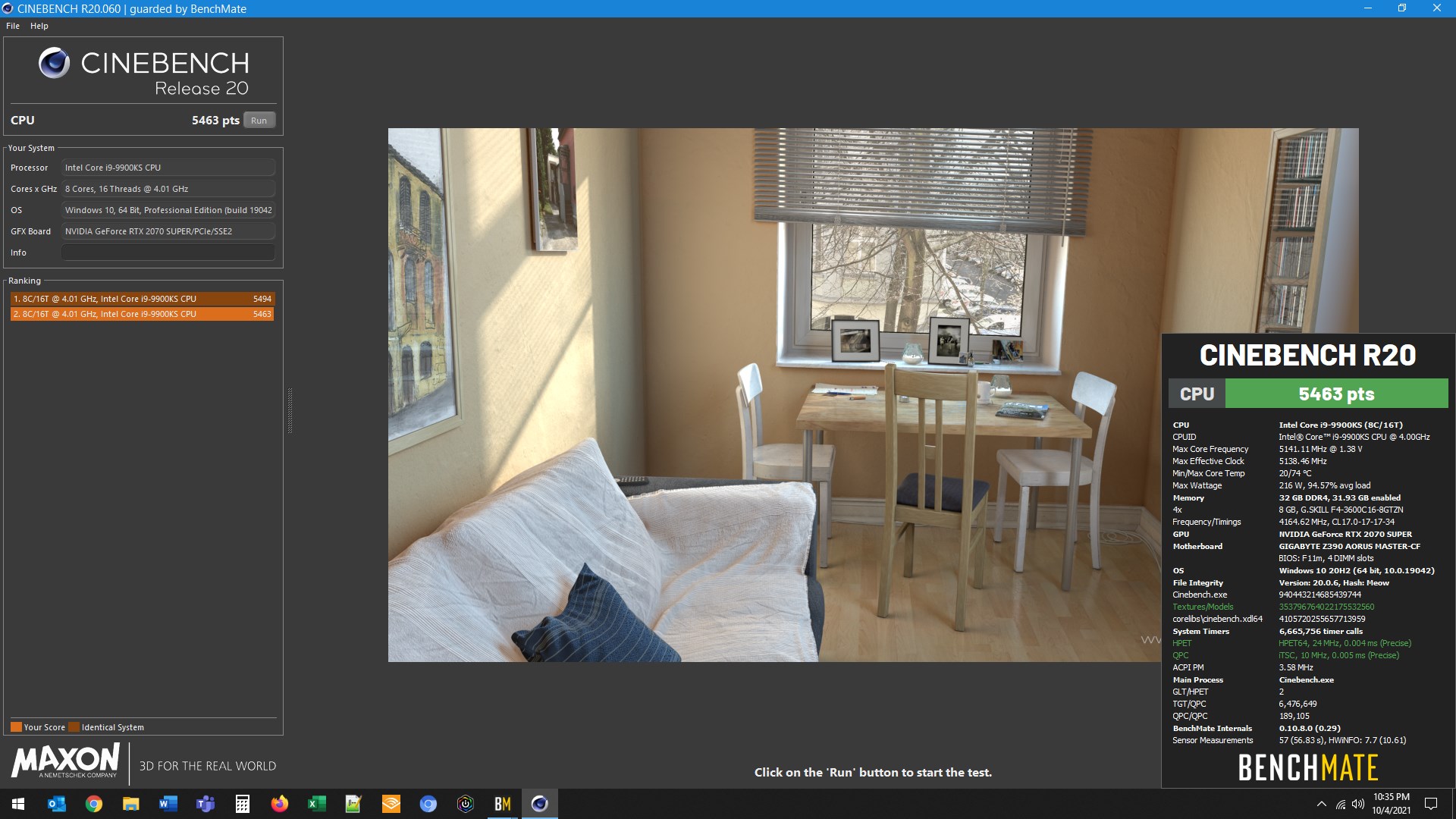
Task: Open the Action Center notifications icon
Action: pos(1431,804)
